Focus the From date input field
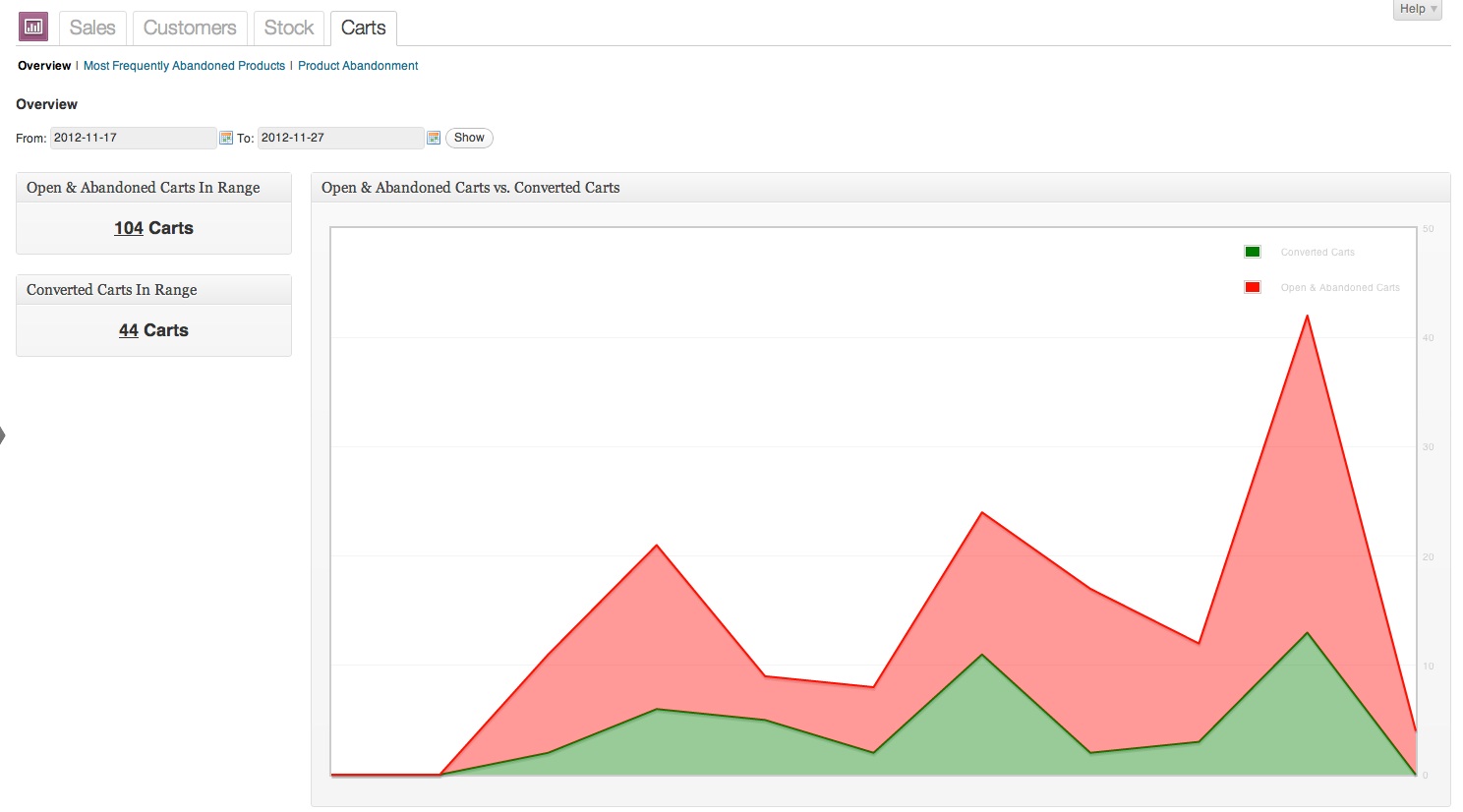The width and height of the screenshot is (1463, 812). pos(134,138)
